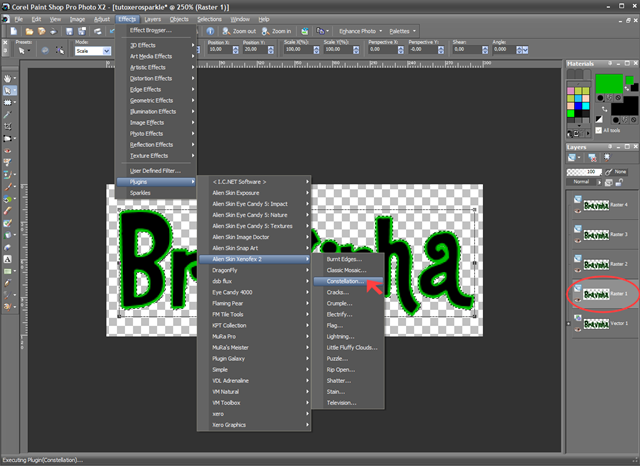640x466 pixels.
Task: Toggle visibility eye of Raster 2 layer
Action: tap(578, 270)
